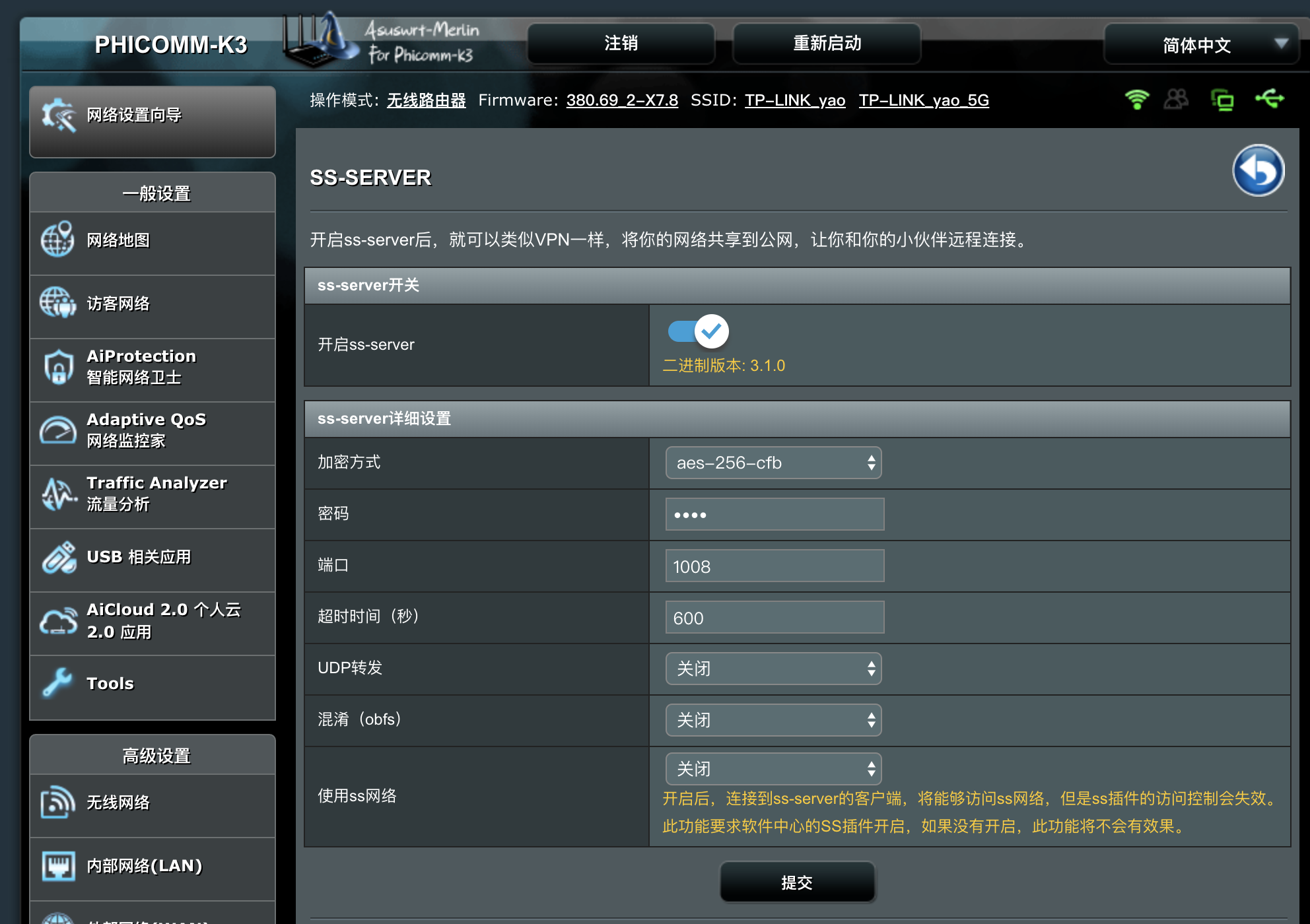Image resolution: width=1310 pixels, height=924 pixels.
Task: Click the ss-server详细设置 section header
Action: click(x=797, y=418)
